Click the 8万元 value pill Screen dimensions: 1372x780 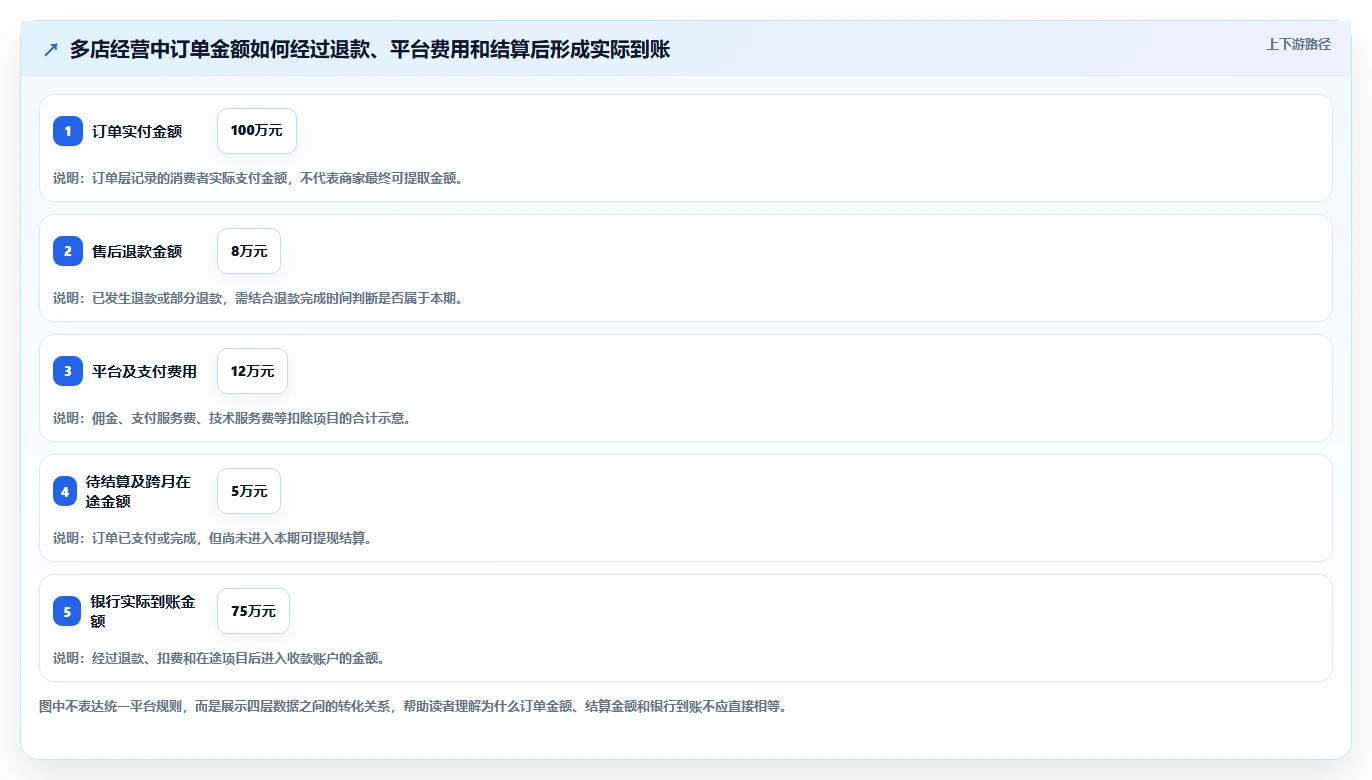[x=249, y=251]
